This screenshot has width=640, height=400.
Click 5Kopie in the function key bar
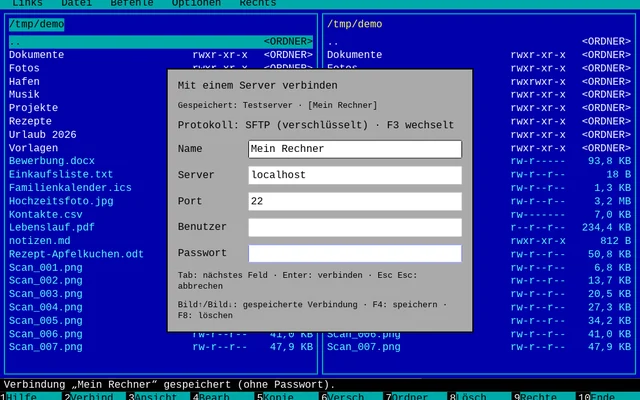[x=275, y=396]
